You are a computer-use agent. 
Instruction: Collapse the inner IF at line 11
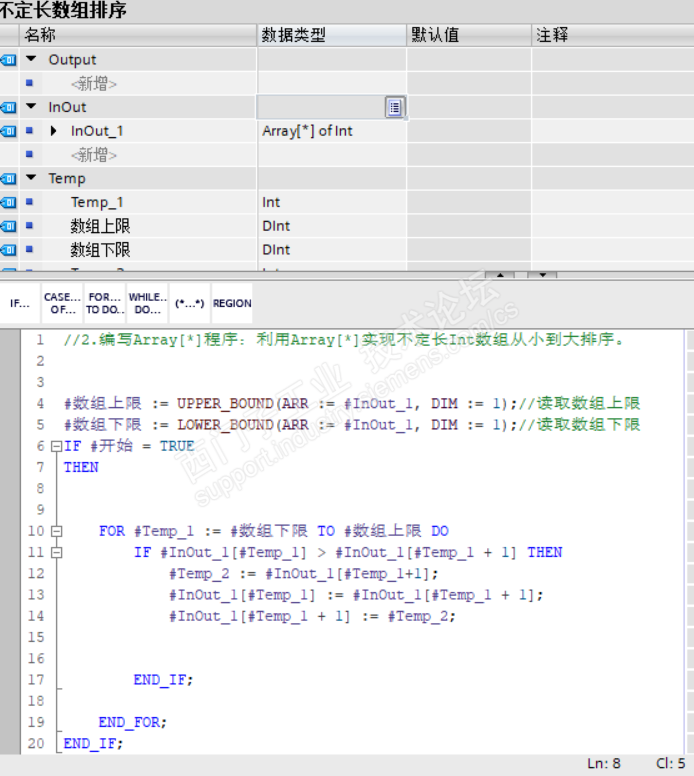pos(56,553)
